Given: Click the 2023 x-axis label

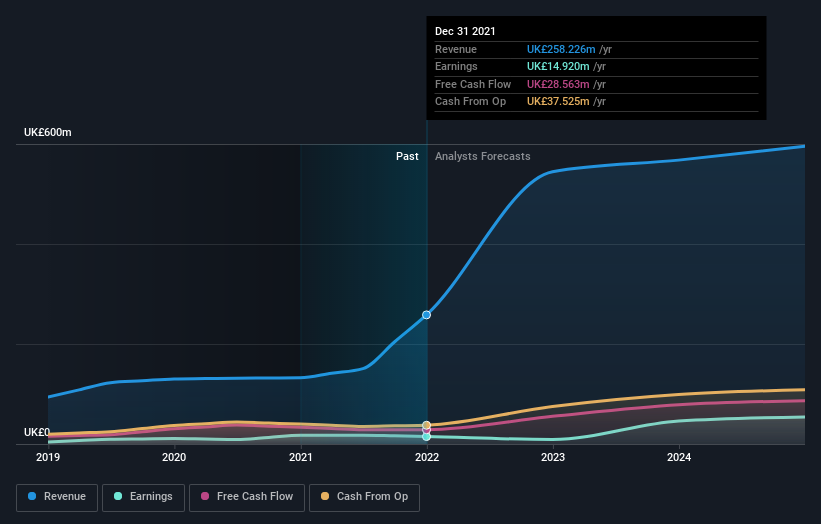Looking at the screenshot, I should click(x=553, y=458).
